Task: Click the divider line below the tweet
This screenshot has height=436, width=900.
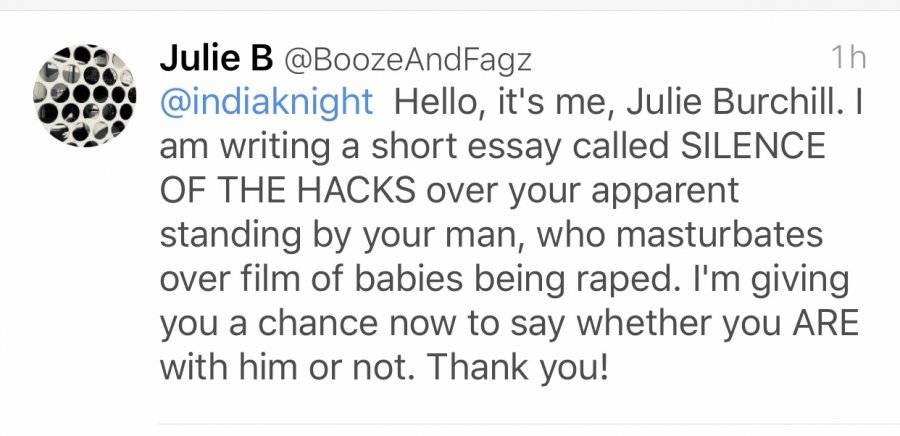Action: [x=529, y=425]
